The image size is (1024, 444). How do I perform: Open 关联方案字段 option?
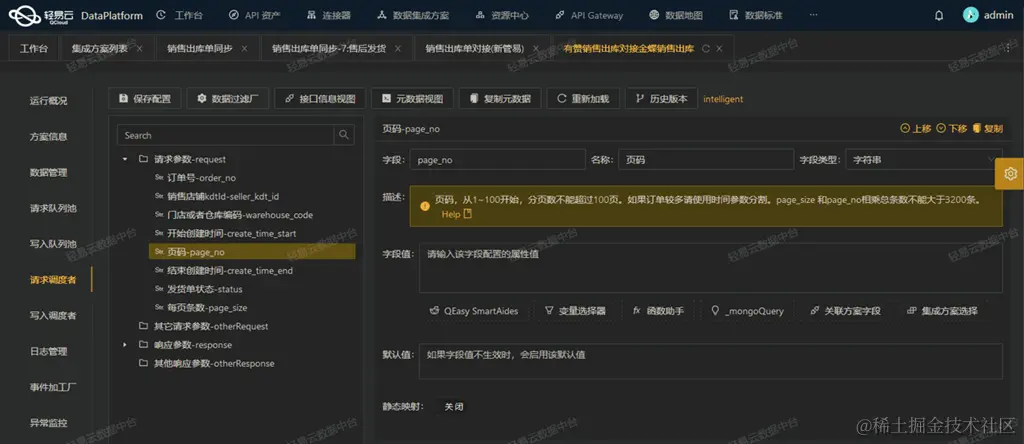pos(845,311)
